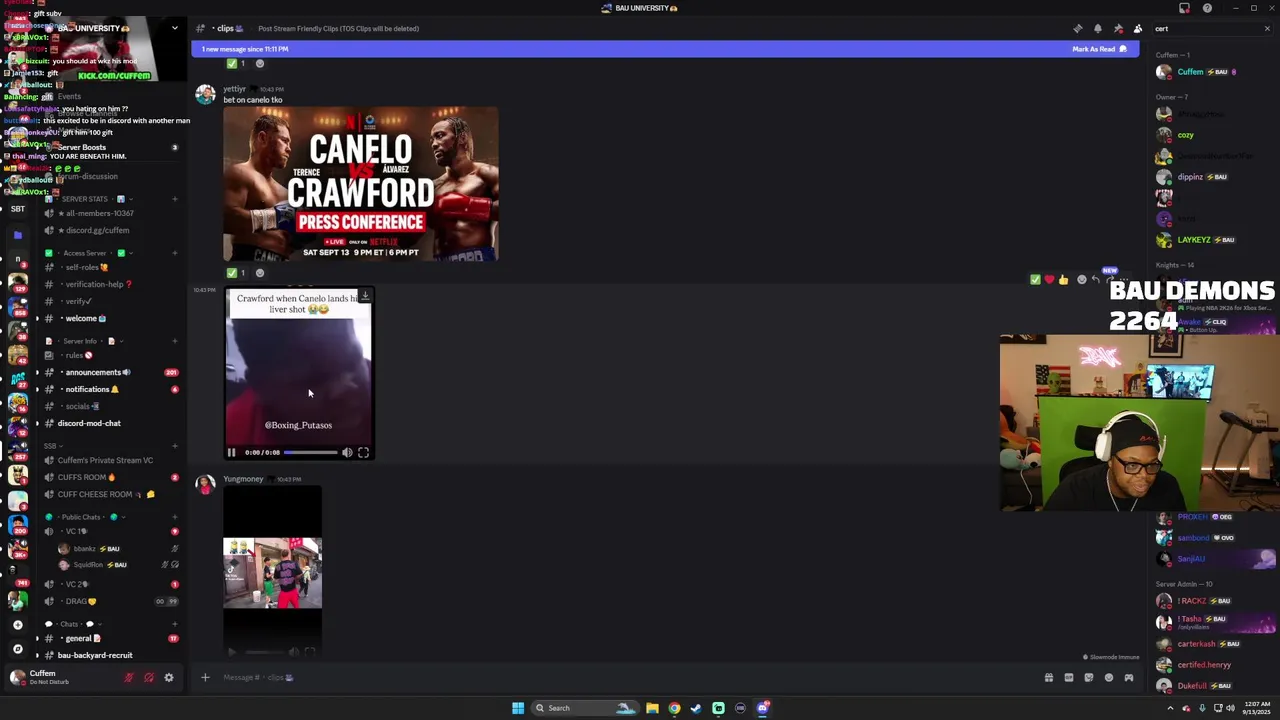Screen dimensions: 1280x720
Task: Open User Settings gear
Action: tap(169, 678)
